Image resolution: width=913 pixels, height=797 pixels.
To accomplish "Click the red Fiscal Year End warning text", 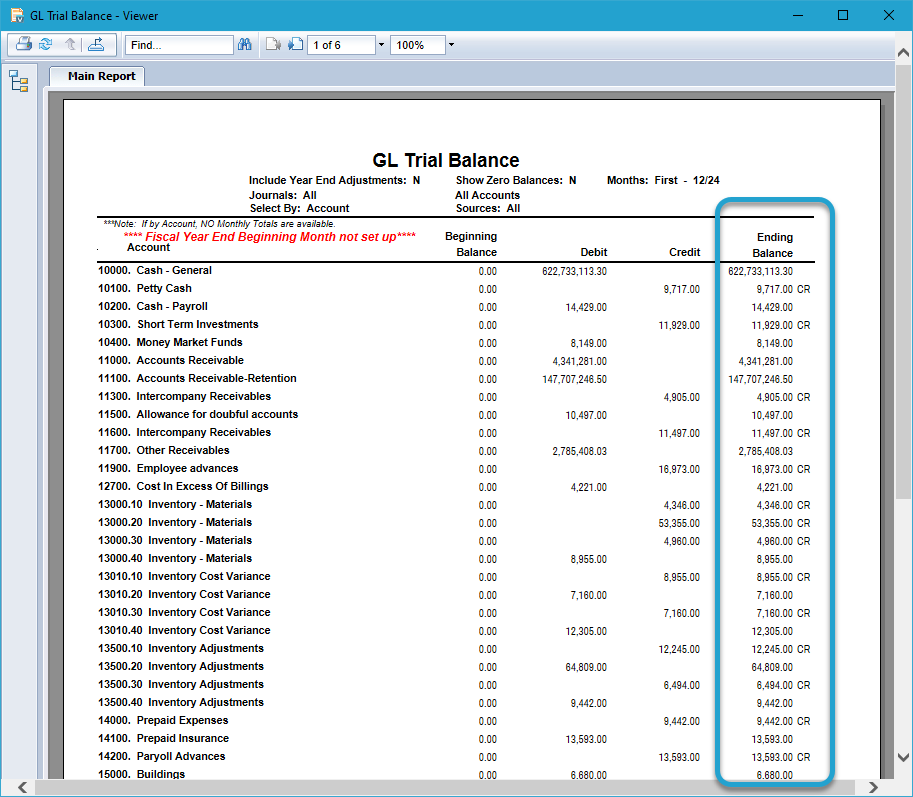I will tap(270, 236).
